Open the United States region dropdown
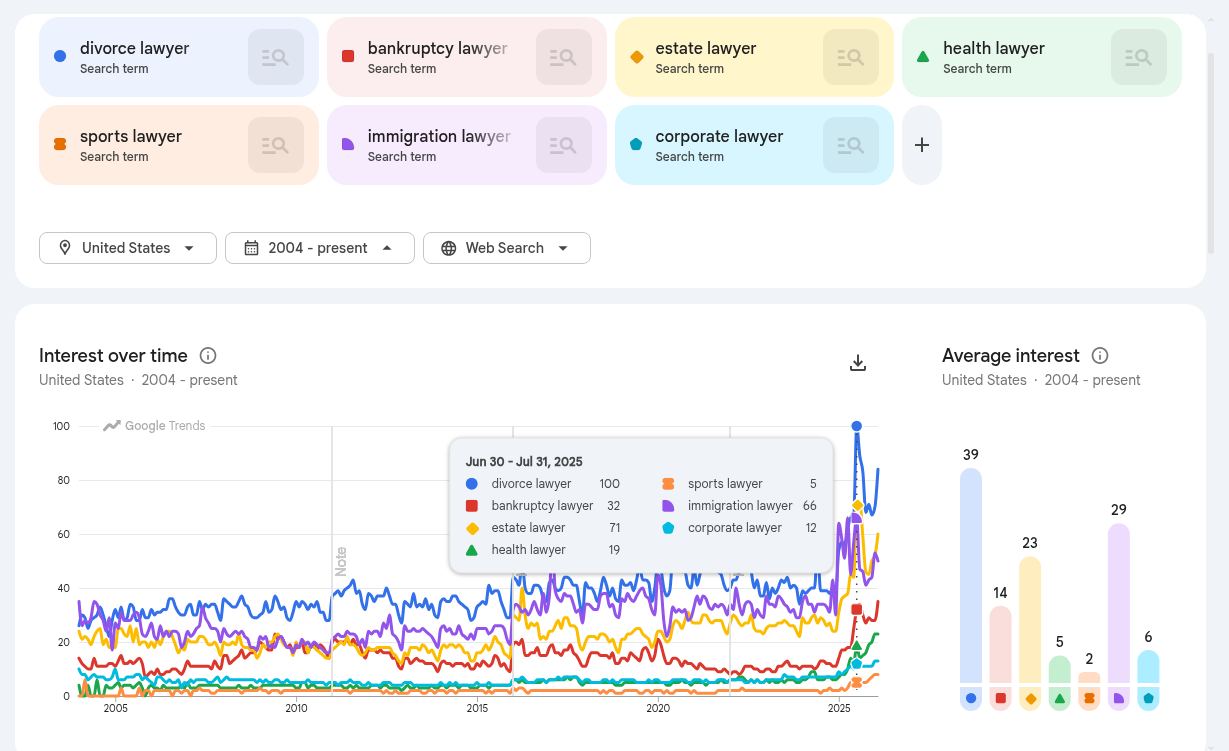This screenshot has height=751, width=1229. [128, 248]
